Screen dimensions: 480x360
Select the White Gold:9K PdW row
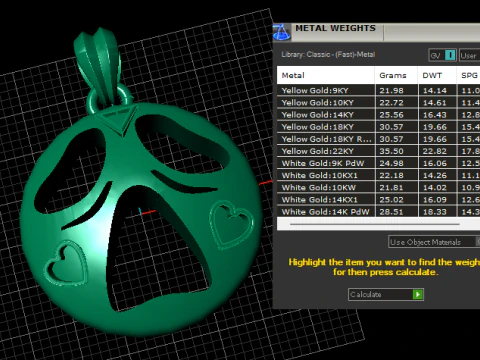(378, 163)
